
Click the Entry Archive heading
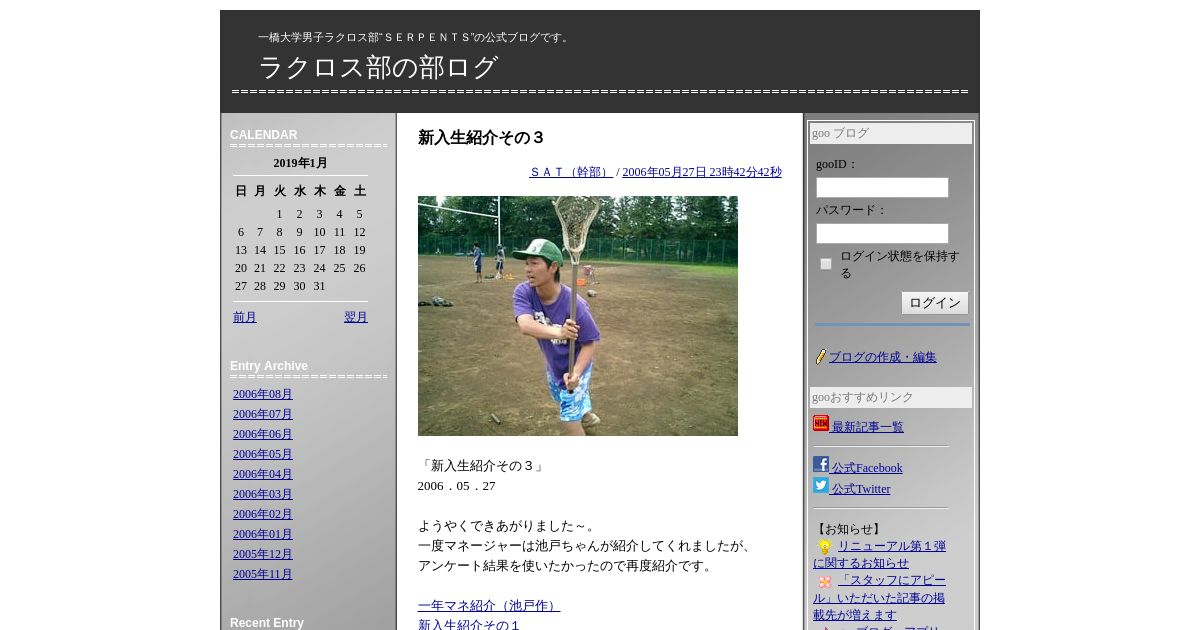pos(269,366)
